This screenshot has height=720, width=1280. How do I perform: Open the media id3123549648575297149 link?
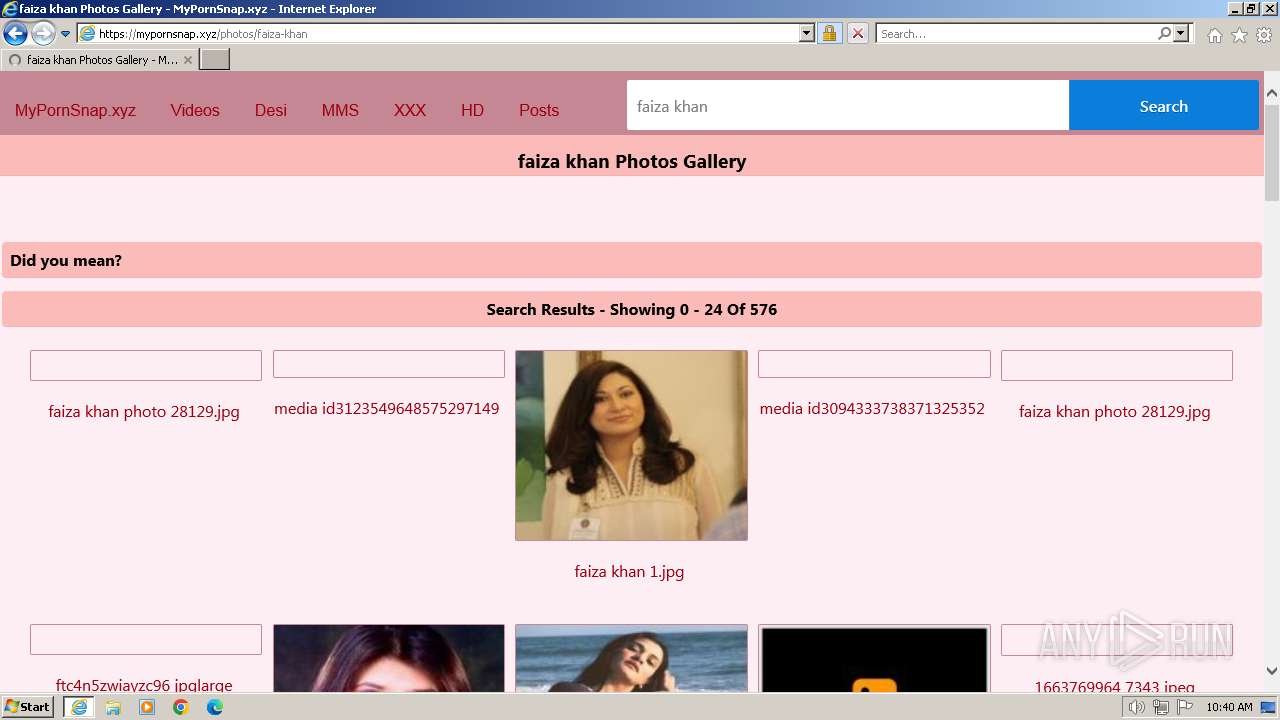[387, 408]
